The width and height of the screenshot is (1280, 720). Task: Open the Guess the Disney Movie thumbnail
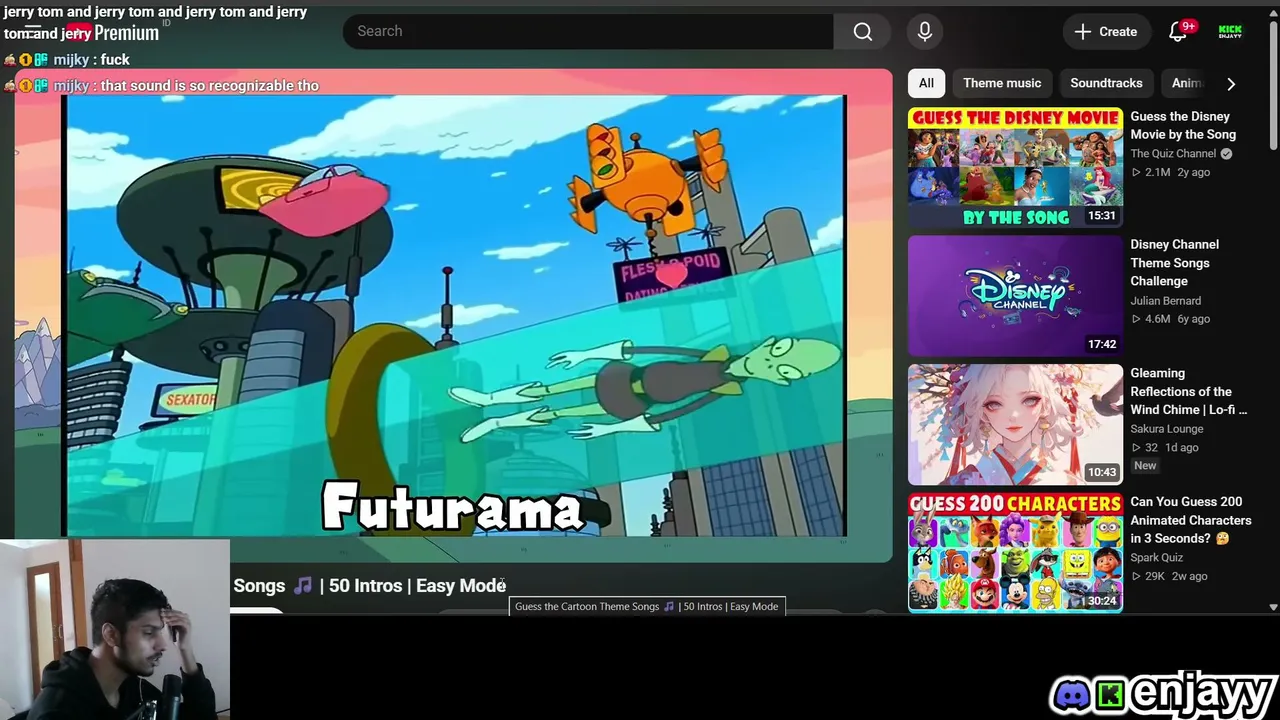click(1015, 168)
